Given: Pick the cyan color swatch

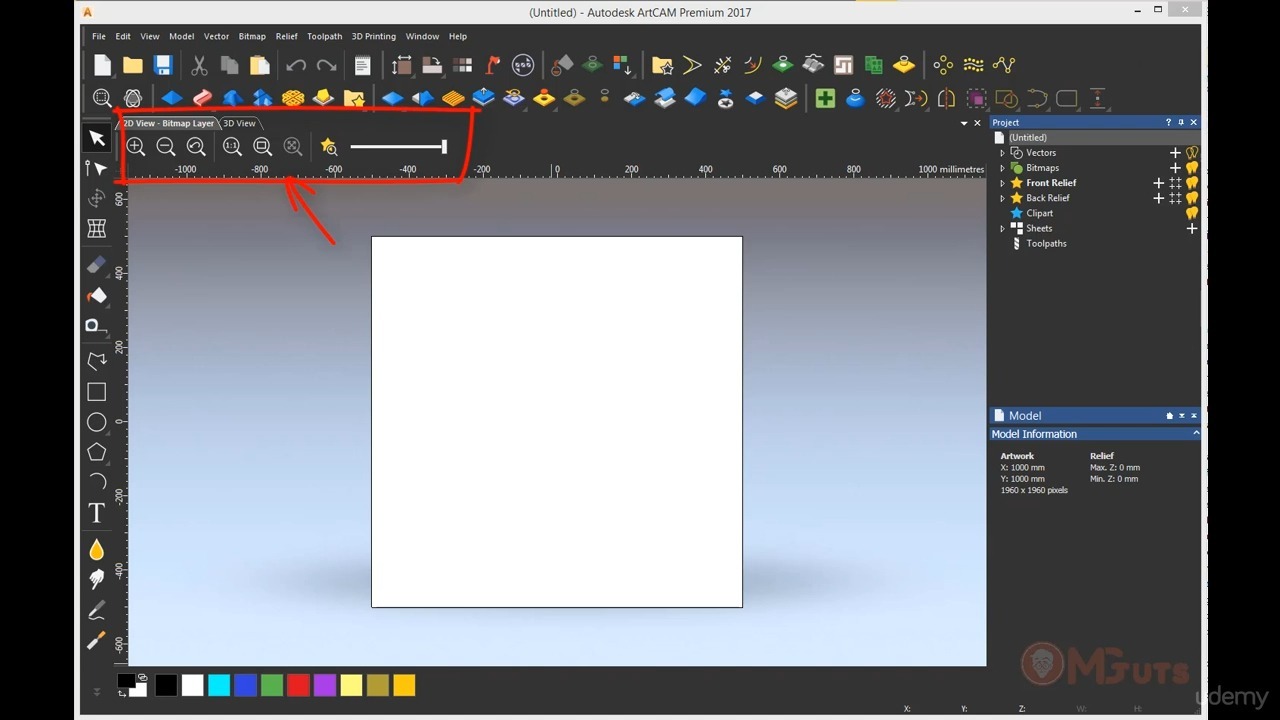Looking at the screenshot, I should coord(219,685).
